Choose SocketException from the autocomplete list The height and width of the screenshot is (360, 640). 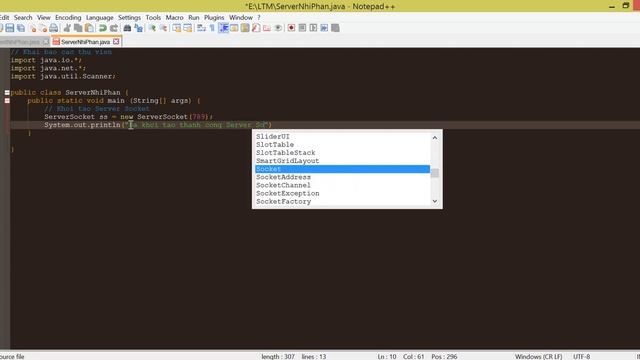[342, 193]
